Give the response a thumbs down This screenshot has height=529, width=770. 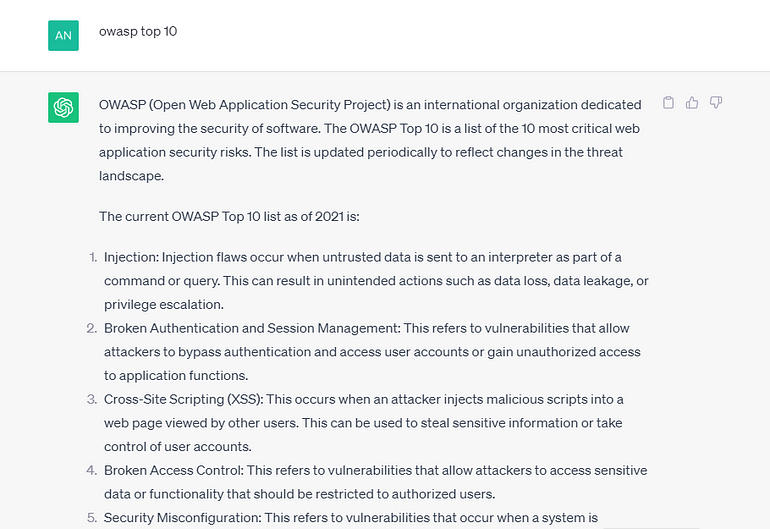[716, 103]
